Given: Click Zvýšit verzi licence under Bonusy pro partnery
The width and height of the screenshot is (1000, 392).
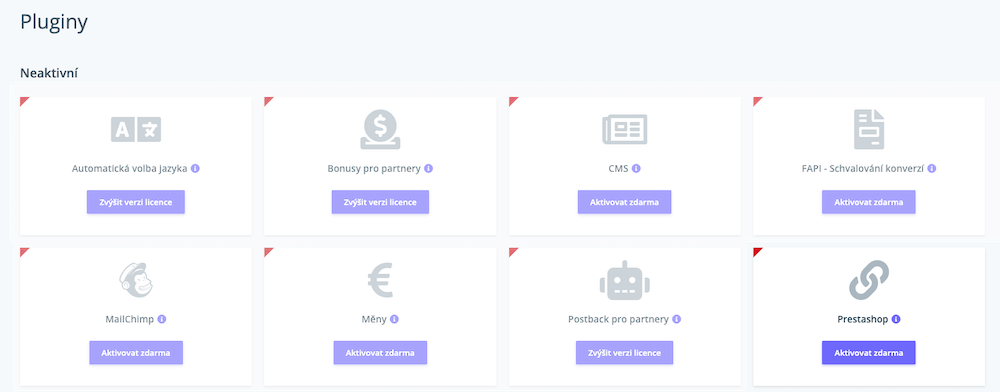Looking at the screenshot, I should pos(380,202).
